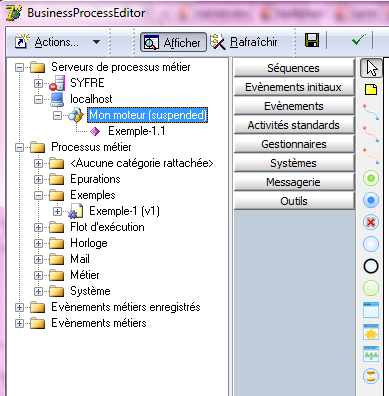Select the hourglass timer tool
Image resolution: width=389 pixels, height=396 pixels.
pyautogui.click(x=371, y=376)
